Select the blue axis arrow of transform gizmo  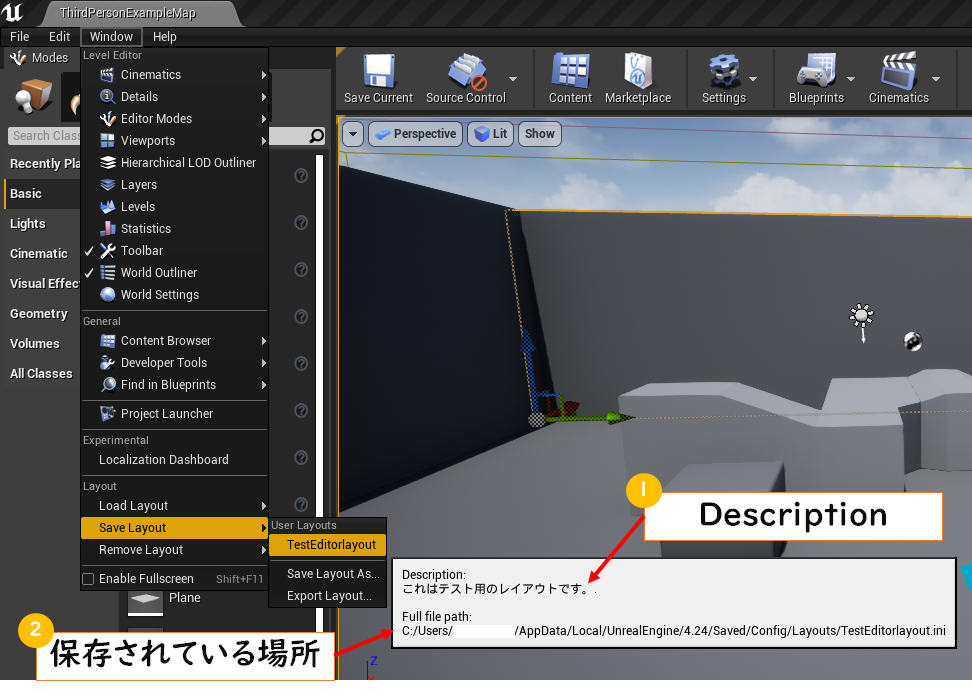coord(527,343)
